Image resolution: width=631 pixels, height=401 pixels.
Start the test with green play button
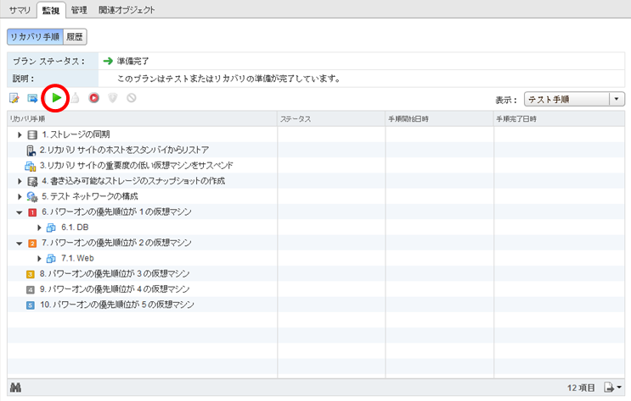tap(56, 97)
